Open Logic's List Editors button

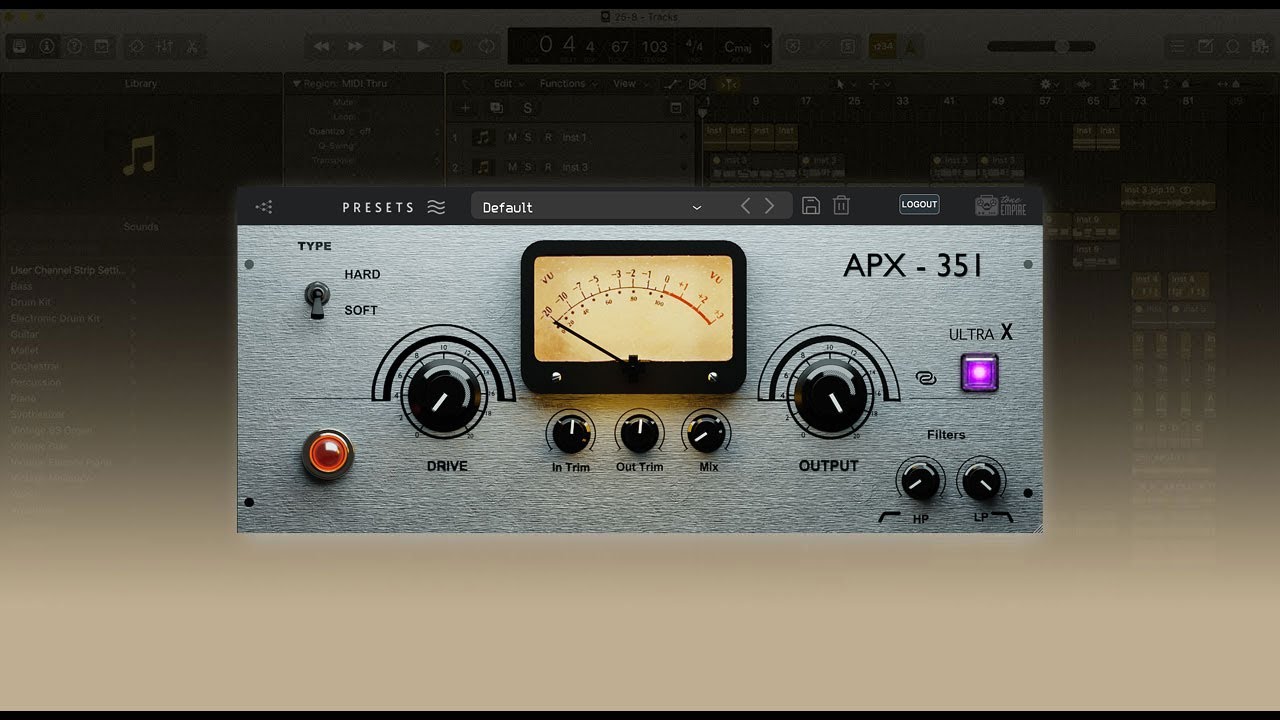(x=1179, y=46)
